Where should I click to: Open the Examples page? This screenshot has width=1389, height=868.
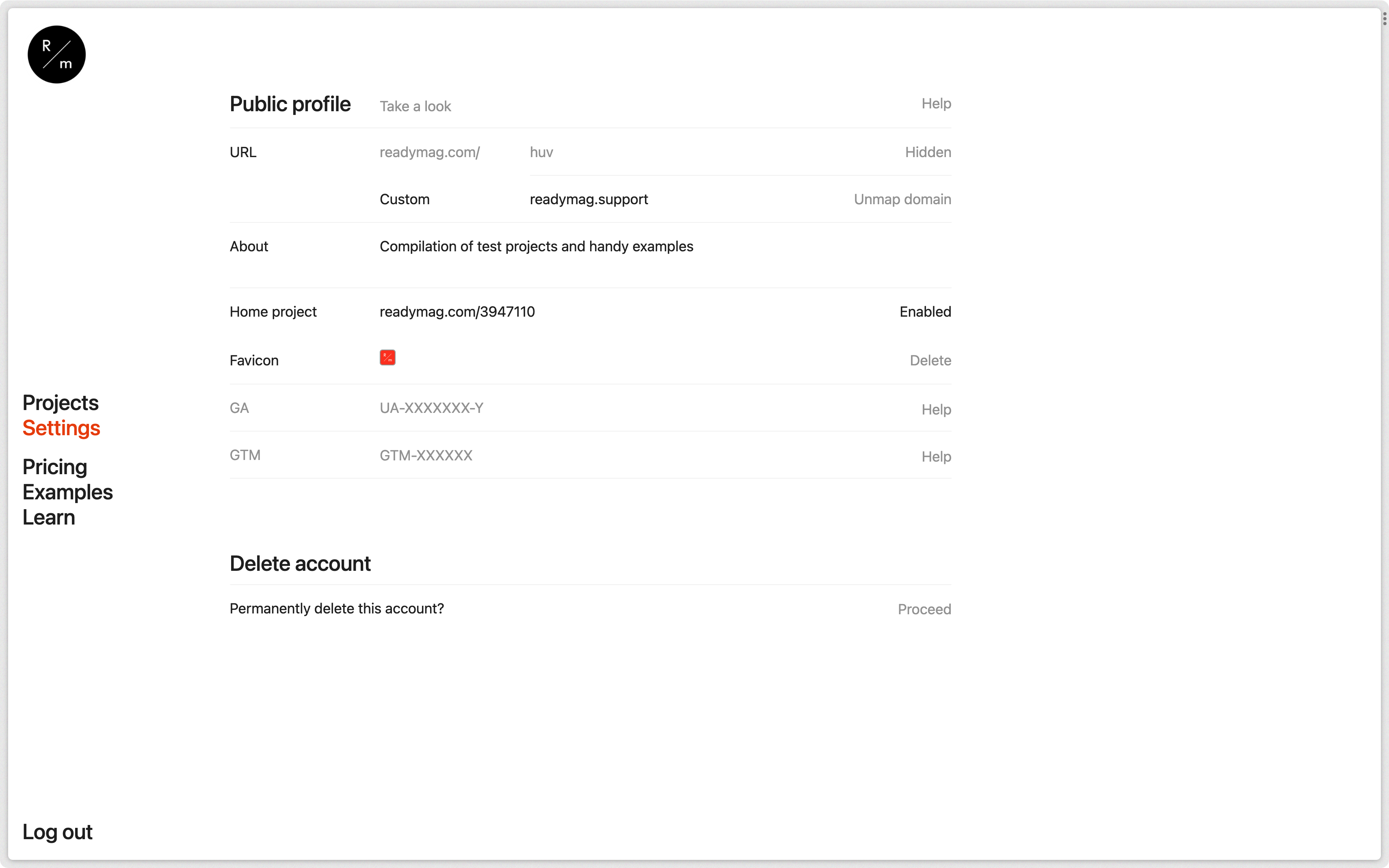click(68, 492)
